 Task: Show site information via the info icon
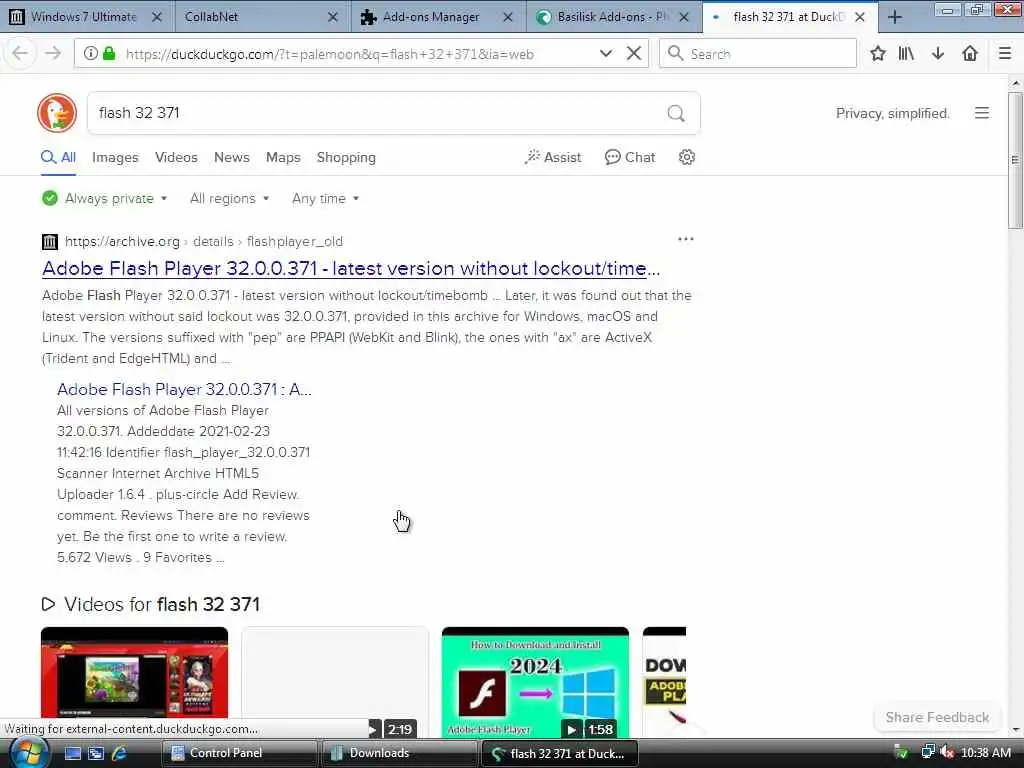pos(91,54)
